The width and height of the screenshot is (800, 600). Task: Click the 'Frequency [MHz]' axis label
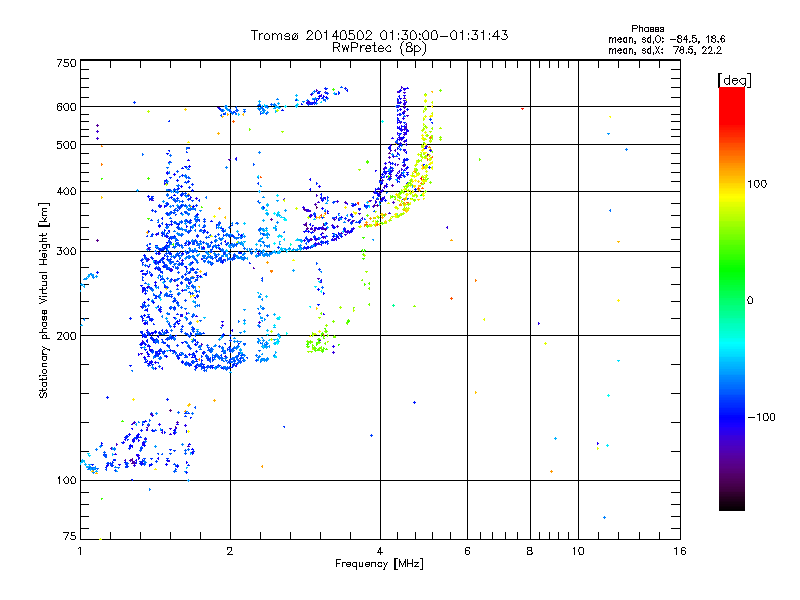(x=379, y=564)
